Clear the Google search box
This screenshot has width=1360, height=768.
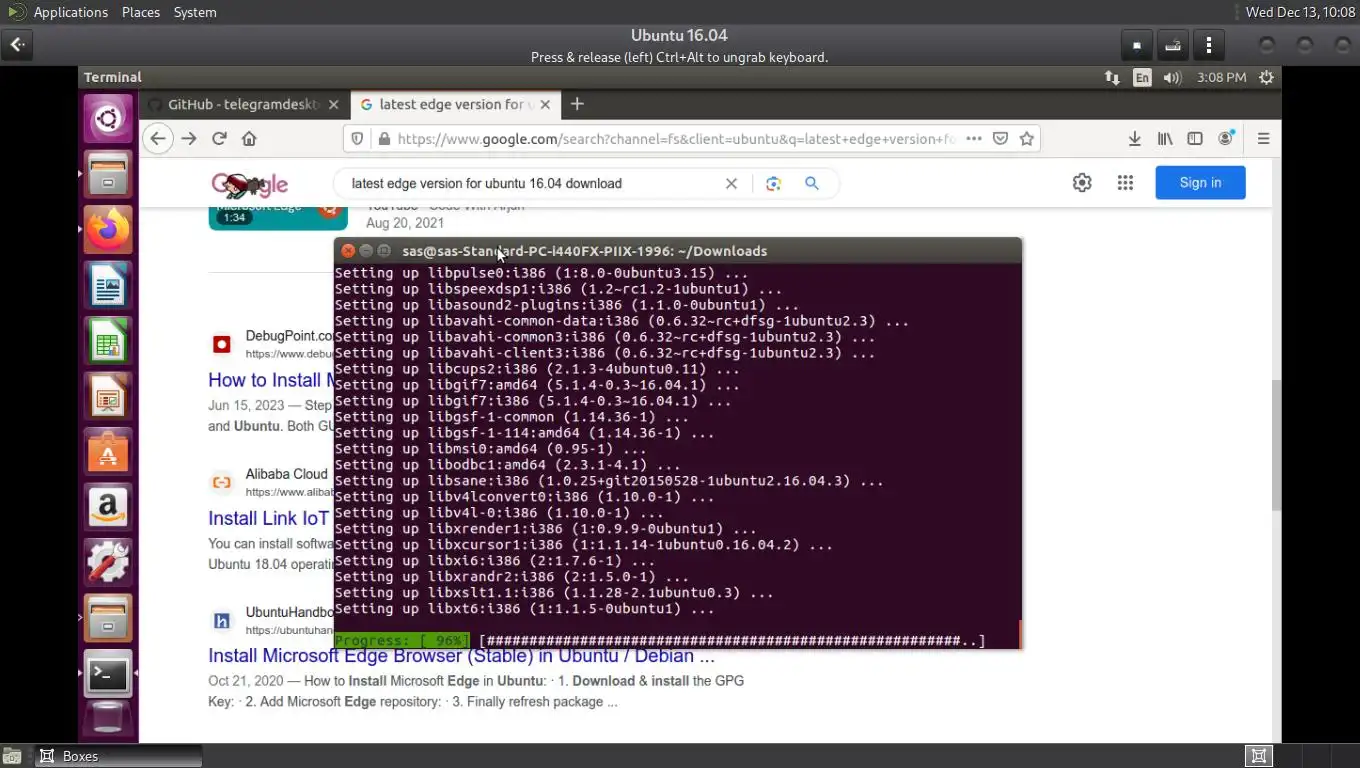[x=731, y=183]
